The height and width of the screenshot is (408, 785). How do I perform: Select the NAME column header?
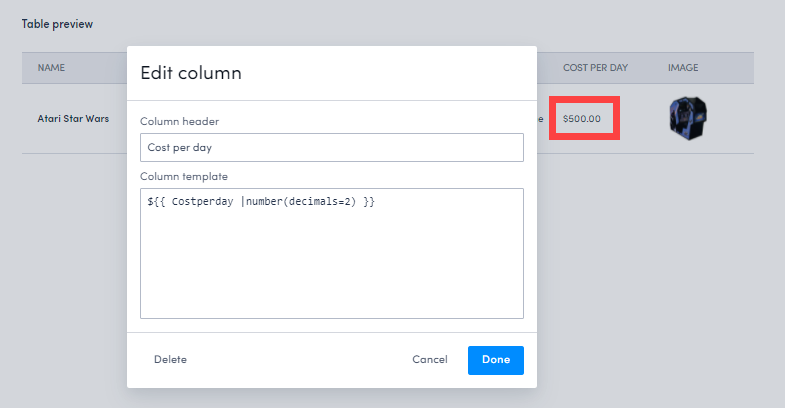(51, 68)
